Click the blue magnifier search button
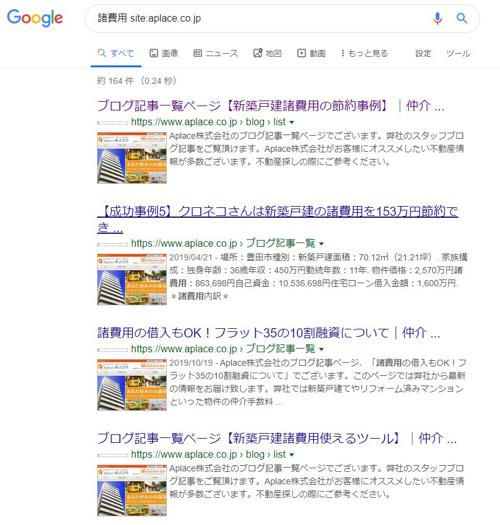Screen dimensions: 500x525 [462, 18]
